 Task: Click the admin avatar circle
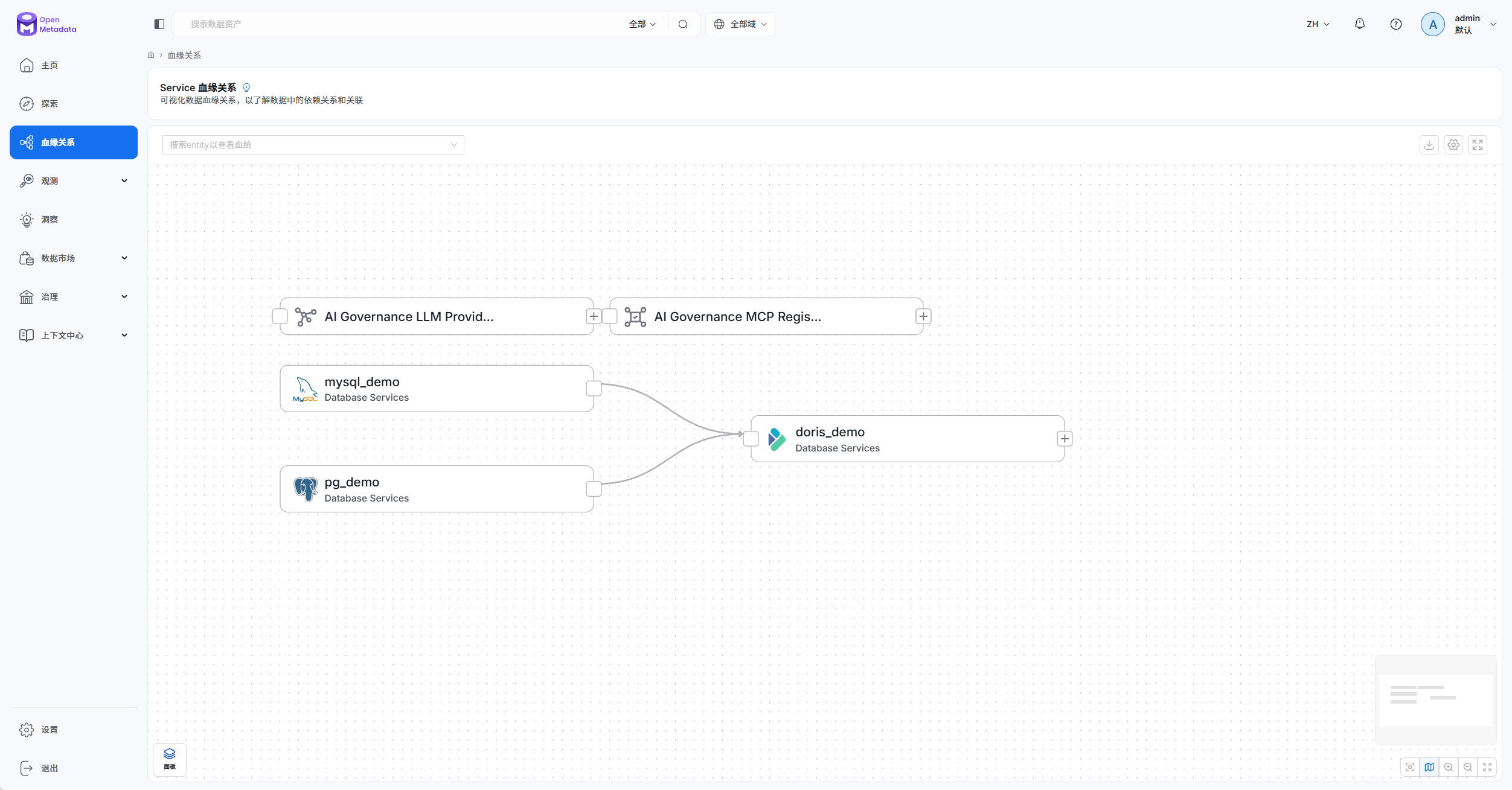(1433, 24)
